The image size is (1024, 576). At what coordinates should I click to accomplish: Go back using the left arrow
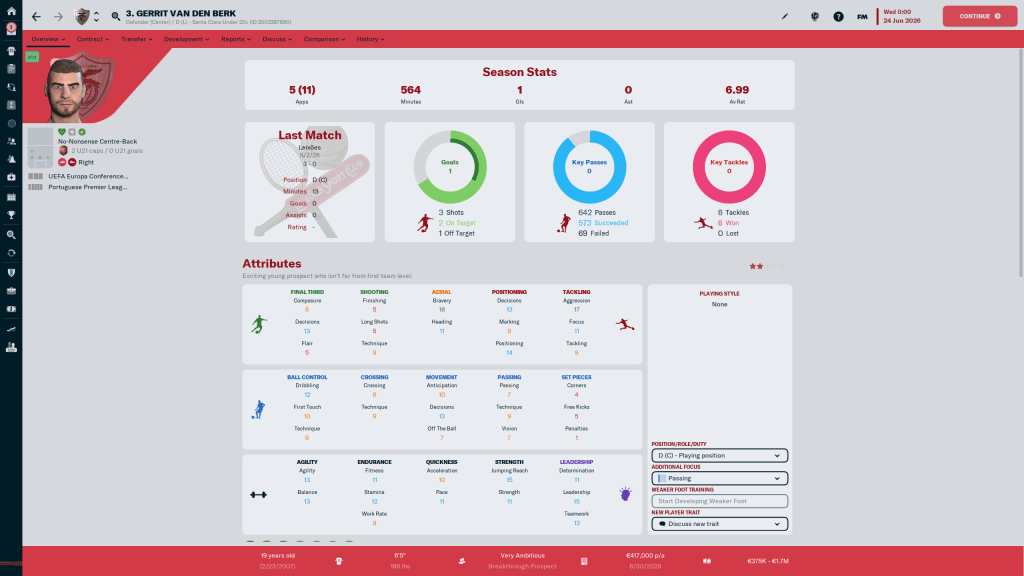pos(36,16)
